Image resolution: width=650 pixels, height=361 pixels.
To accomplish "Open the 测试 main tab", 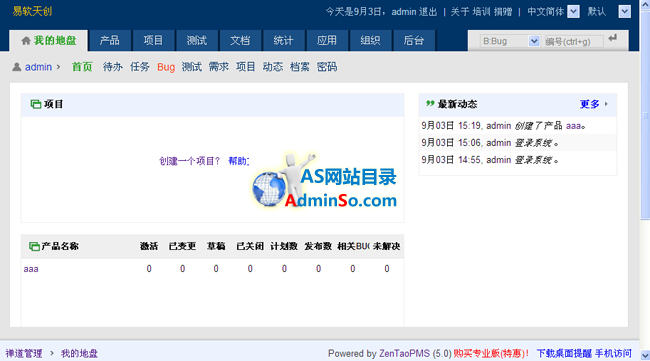I will [197, 40].
